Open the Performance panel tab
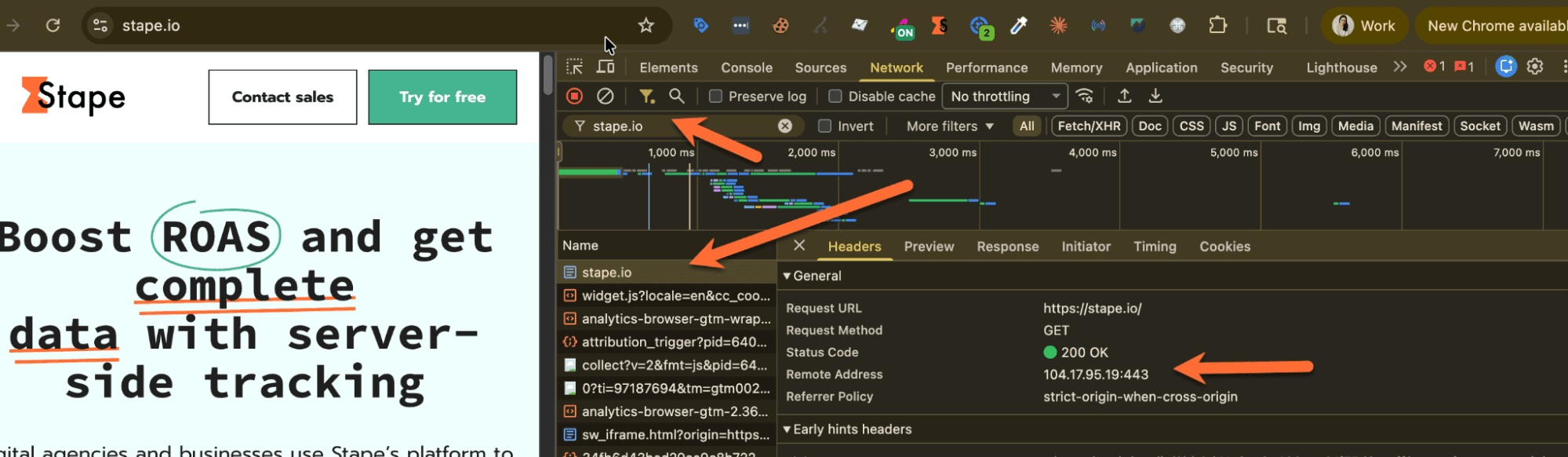Image resolution: width=1568 pixels, height=457 pixels. (987, 68)
